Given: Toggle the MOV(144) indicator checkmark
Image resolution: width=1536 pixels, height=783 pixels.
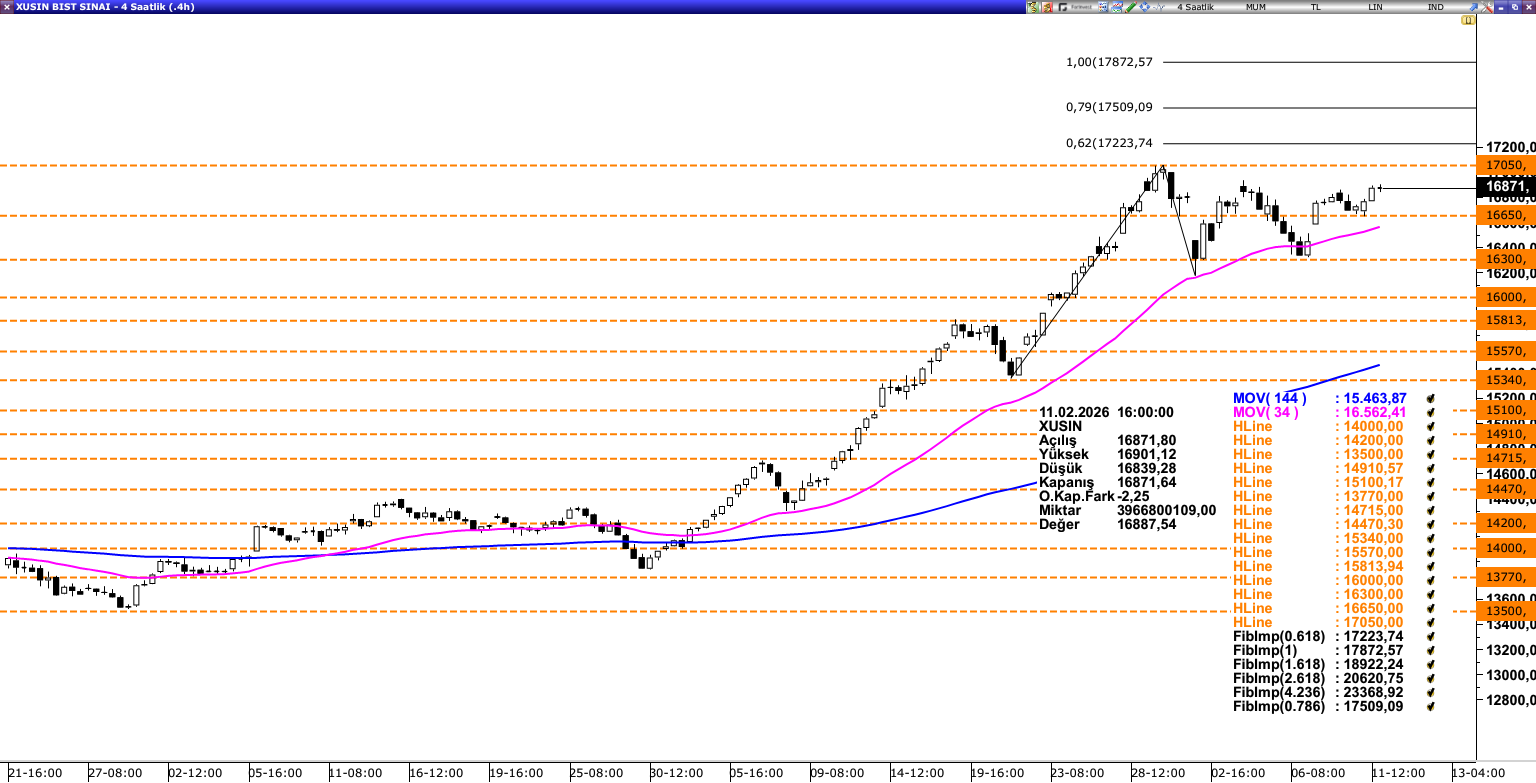Looking at the screenshot, I should [x=1431, y=399].
